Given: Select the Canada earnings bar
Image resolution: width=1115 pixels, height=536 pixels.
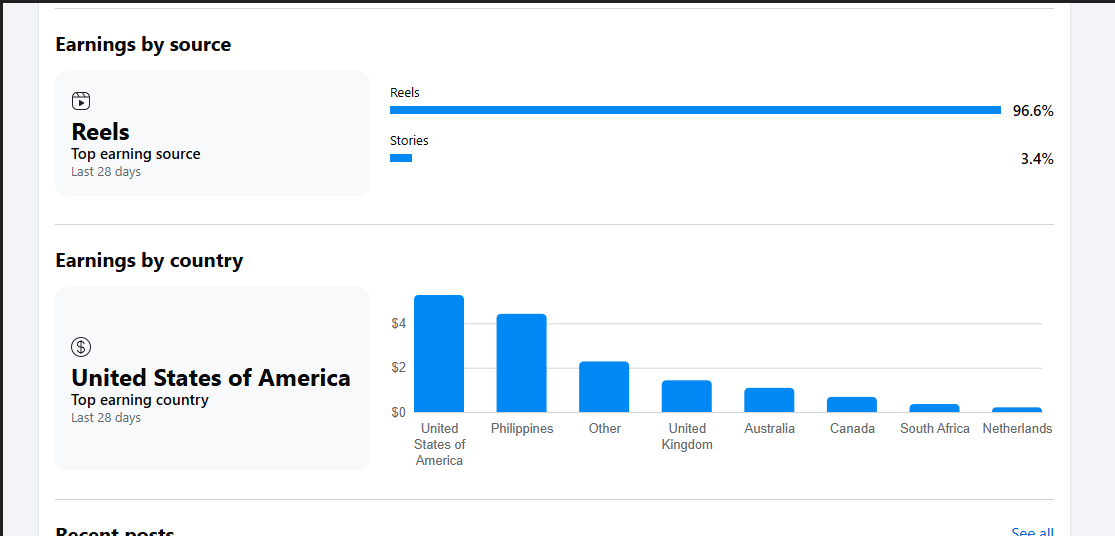Looking at the screenshot, I should click(852, 404).
